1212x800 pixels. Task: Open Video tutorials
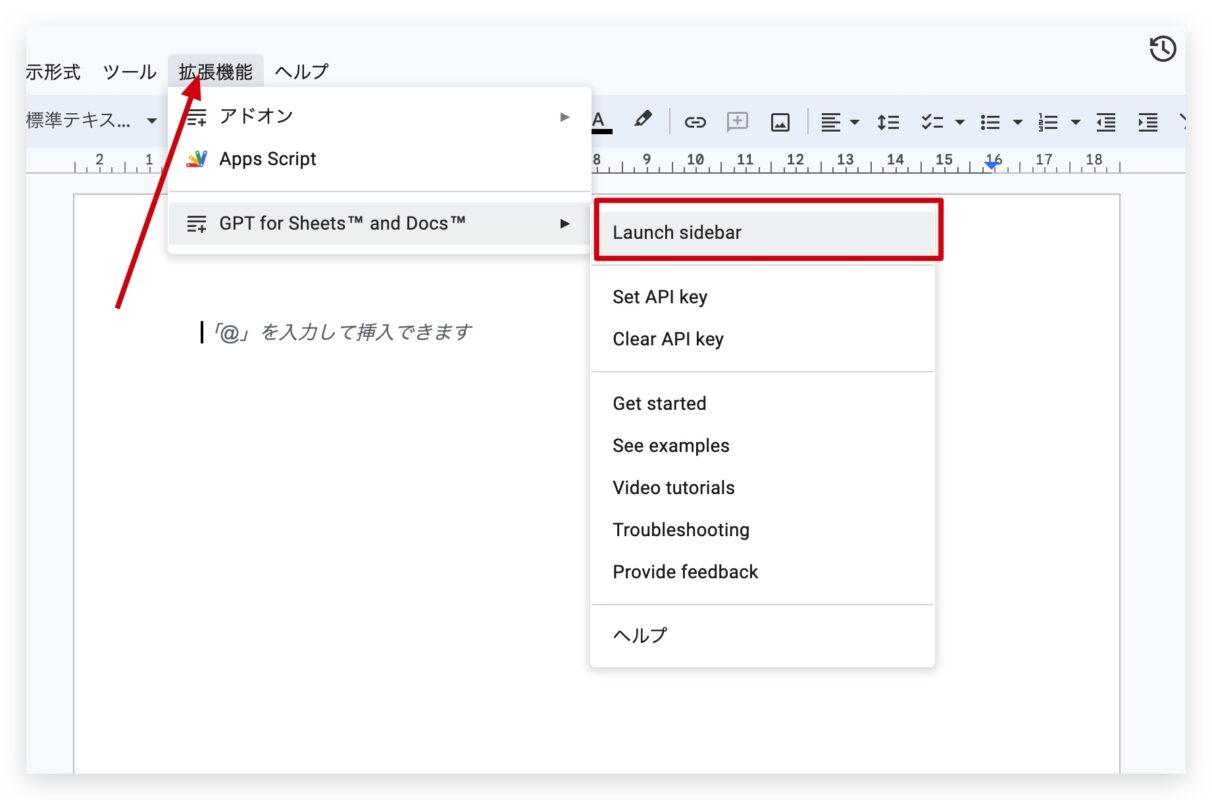click(762, 488)
